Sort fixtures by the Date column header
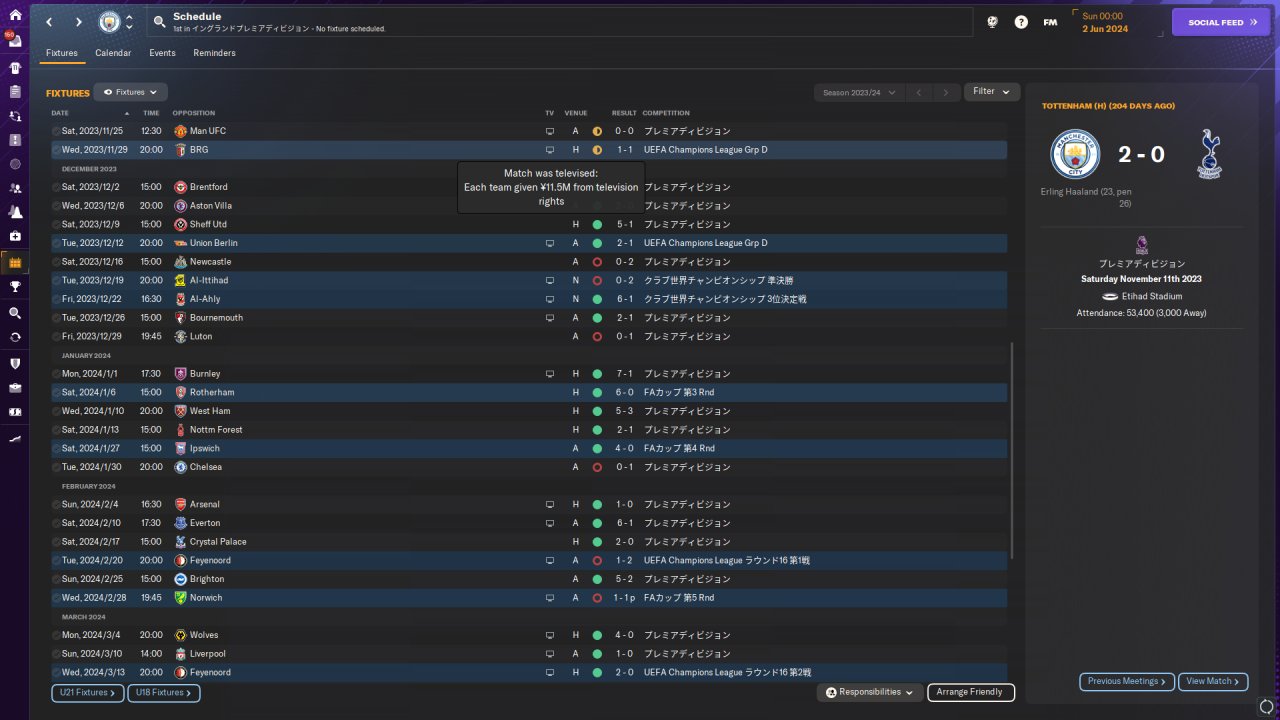1280x720 pixels. [60, 113]
